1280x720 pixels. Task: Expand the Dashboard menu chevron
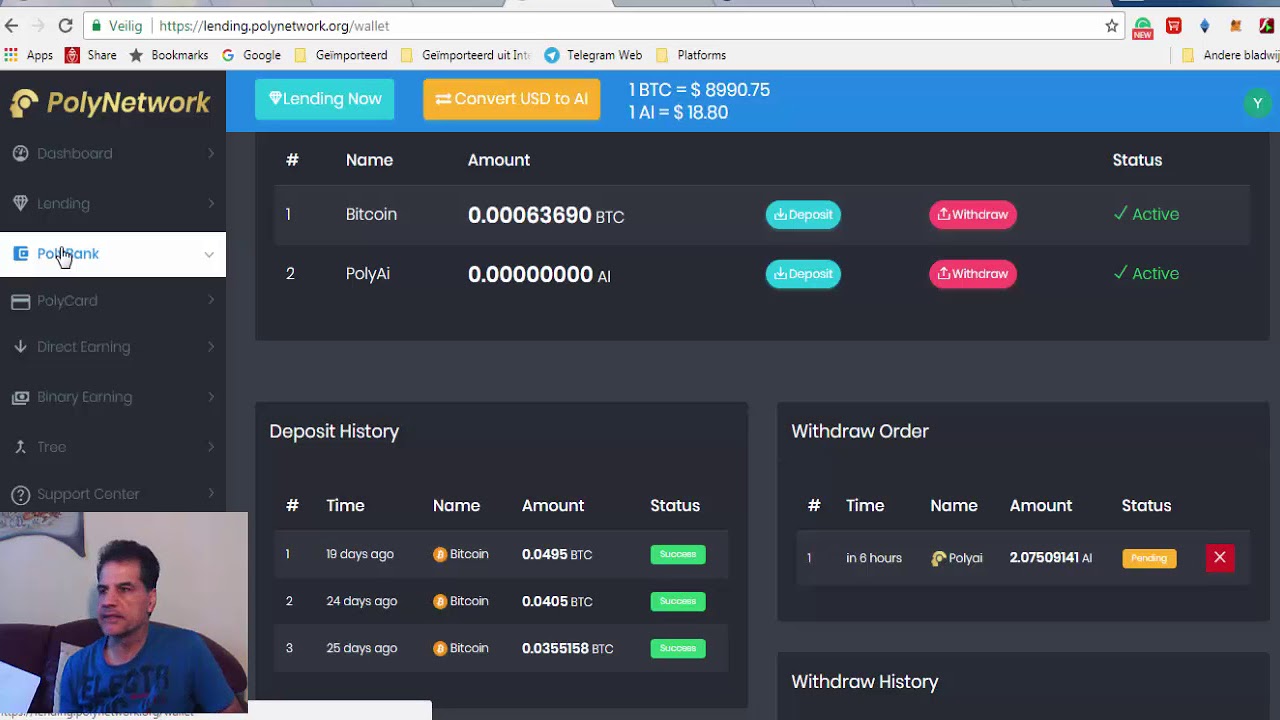[211, 153]
